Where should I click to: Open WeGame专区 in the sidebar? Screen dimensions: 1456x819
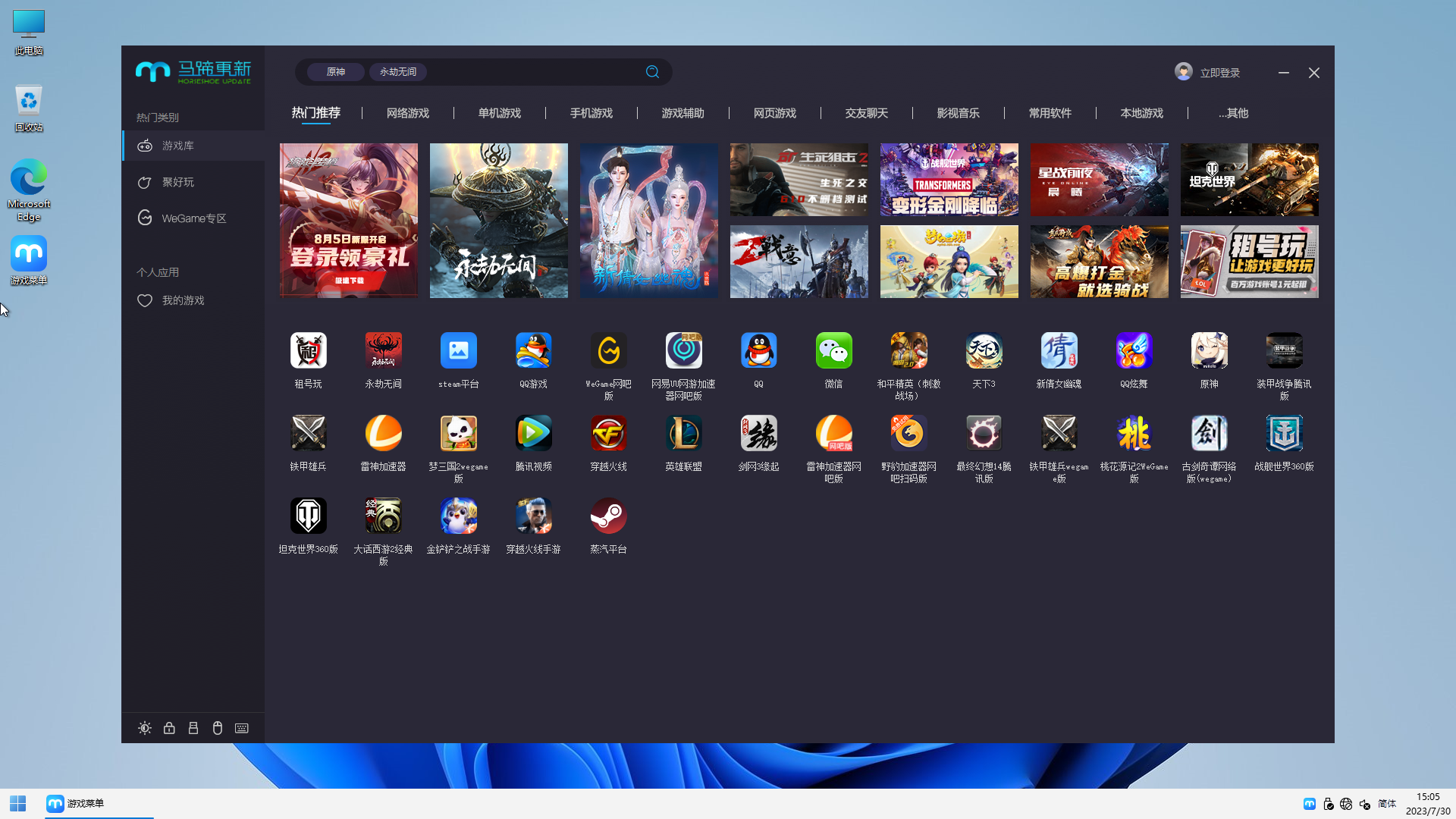click(193, 218)
